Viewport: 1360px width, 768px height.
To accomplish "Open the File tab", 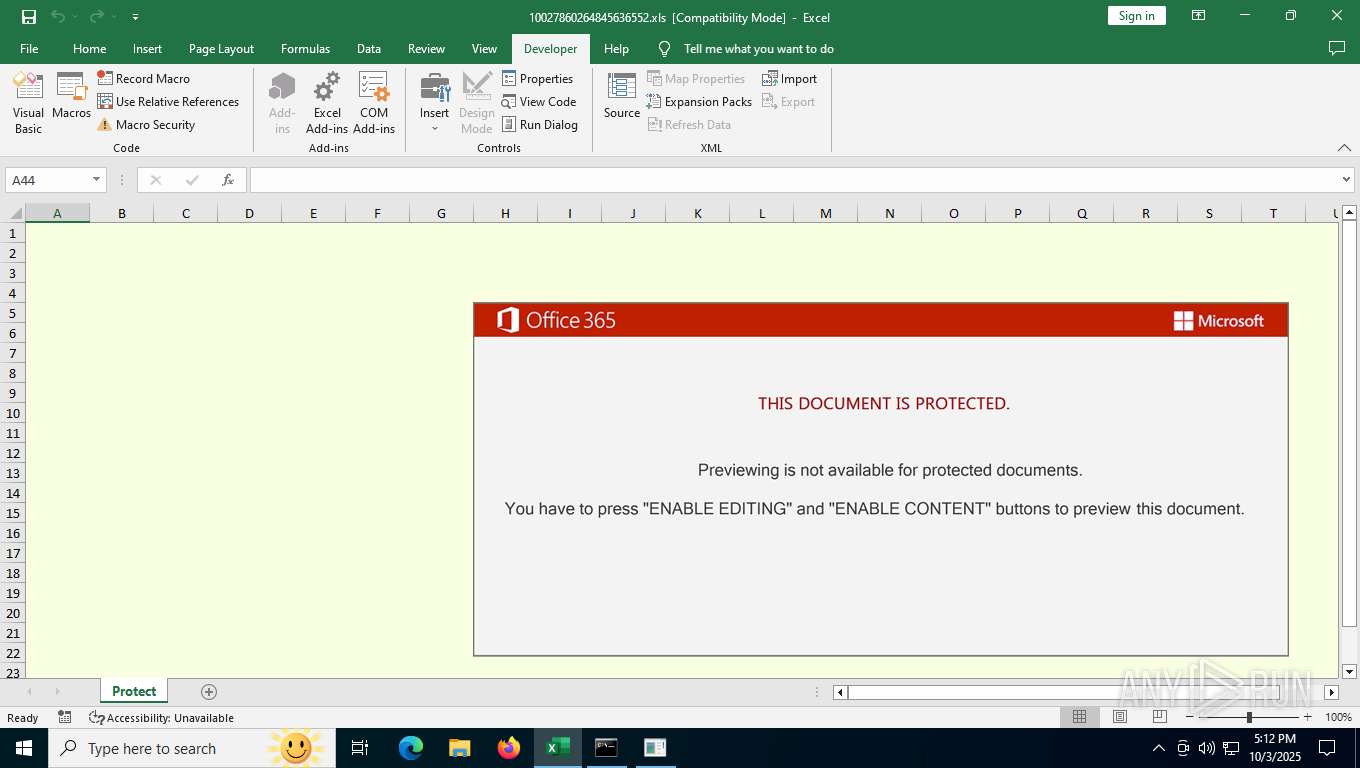I will 29,48.
